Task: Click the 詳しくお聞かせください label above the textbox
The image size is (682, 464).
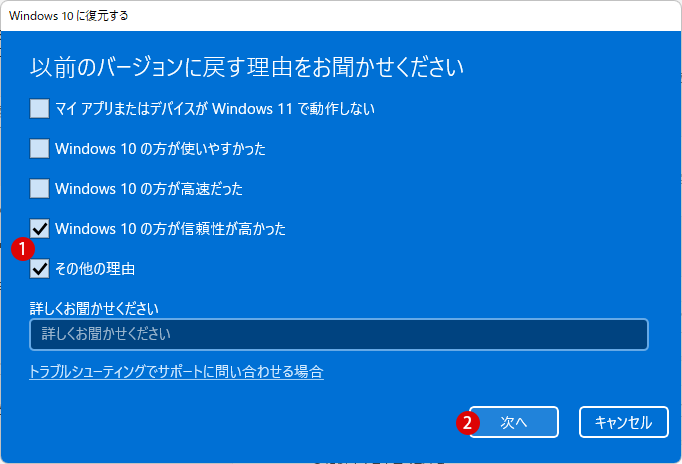Action: coord(94,308)
